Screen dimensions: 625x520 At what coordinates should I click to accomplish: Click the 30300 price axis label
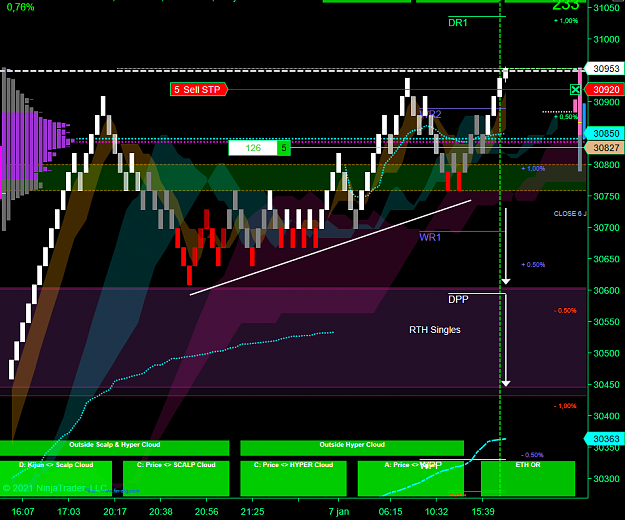click(x=606, y=479)
